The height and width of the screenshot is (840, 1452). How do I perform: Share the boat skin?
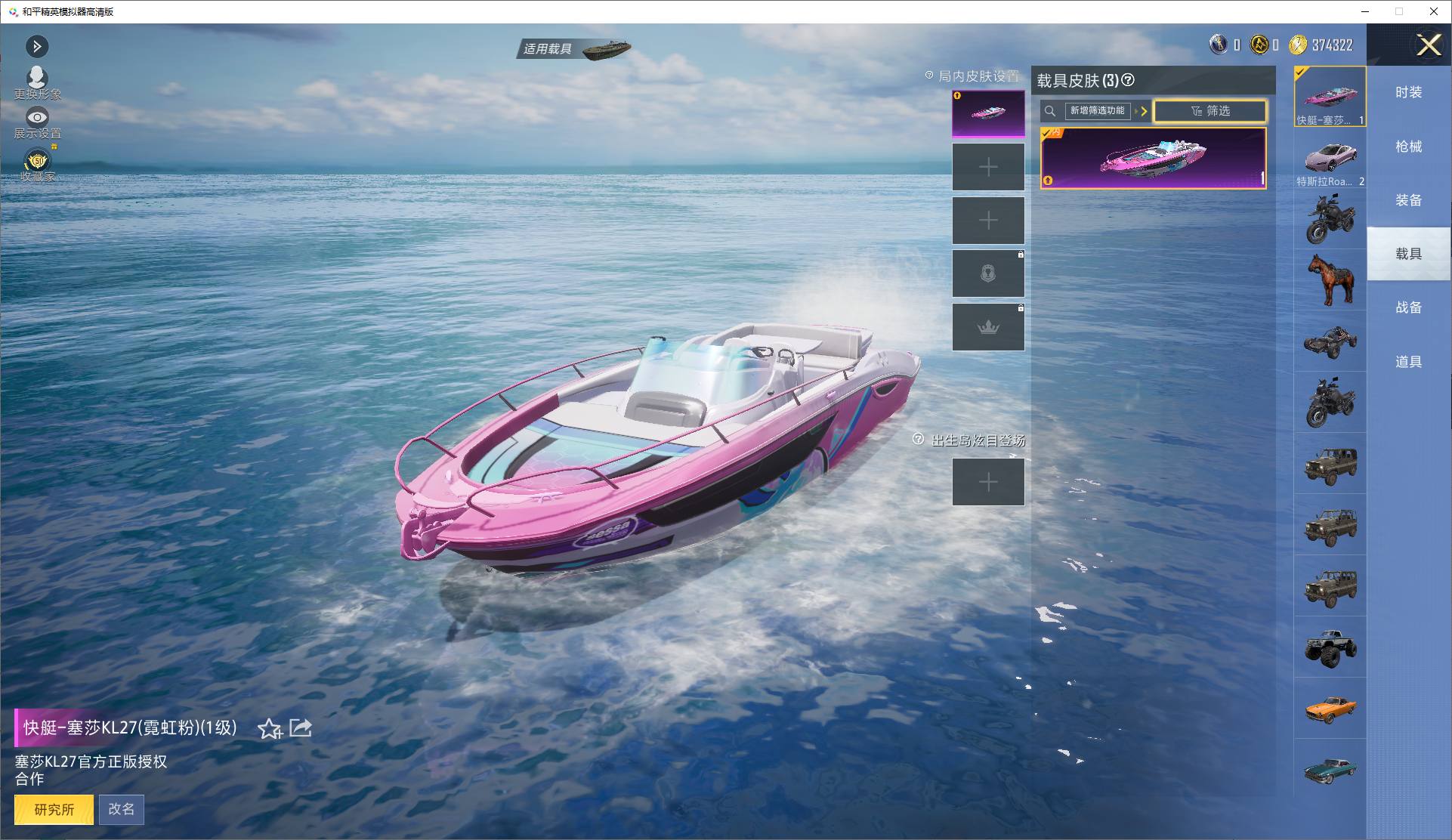(301, 728)
